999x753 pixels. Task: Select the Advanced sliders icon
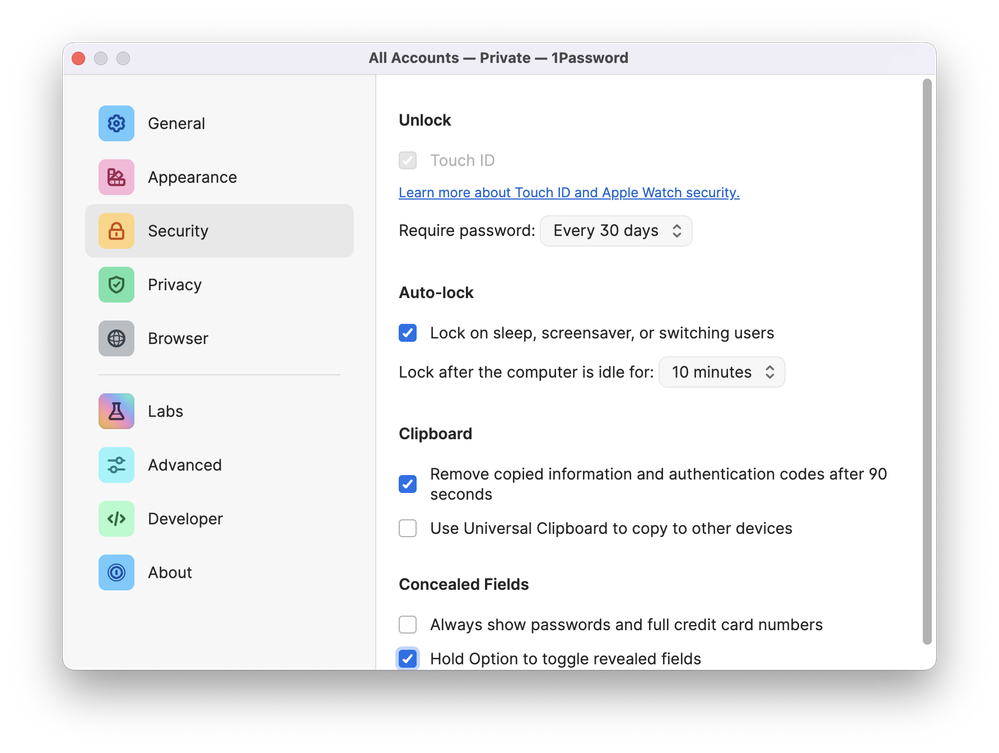[x=116, y=465]
